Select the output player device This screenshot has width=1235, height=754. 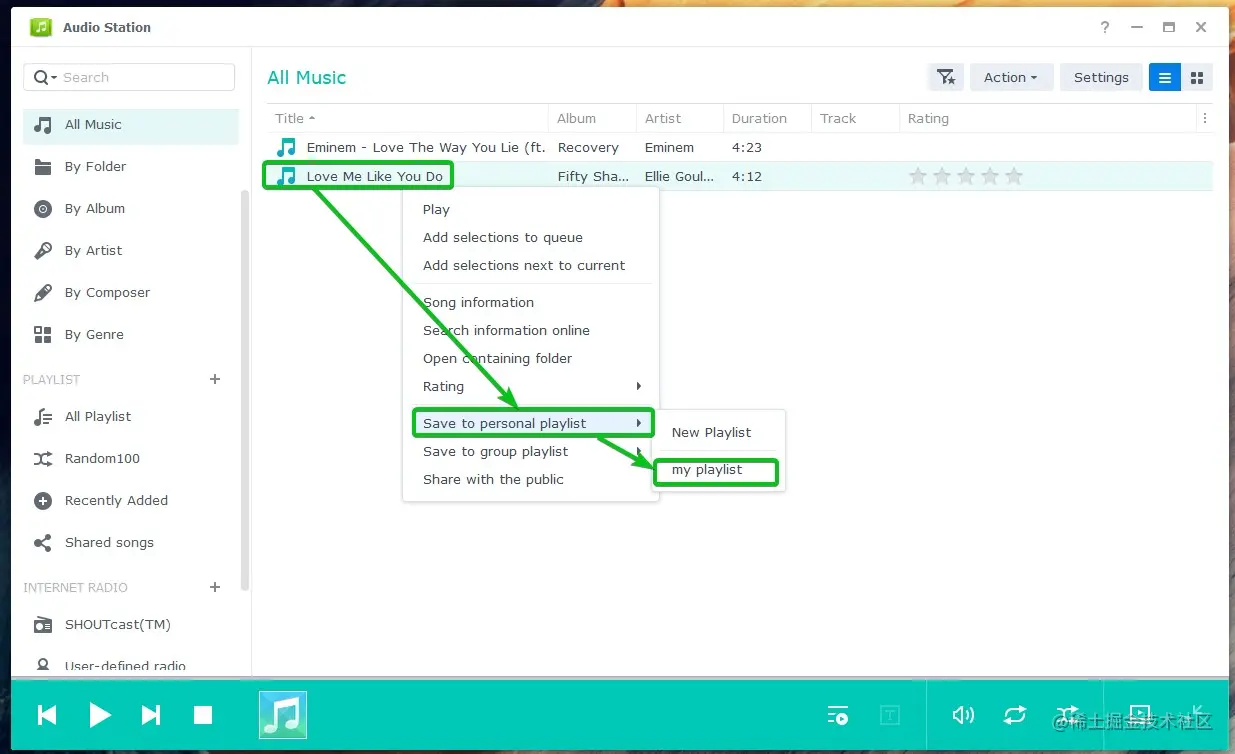pos(1140,713)
